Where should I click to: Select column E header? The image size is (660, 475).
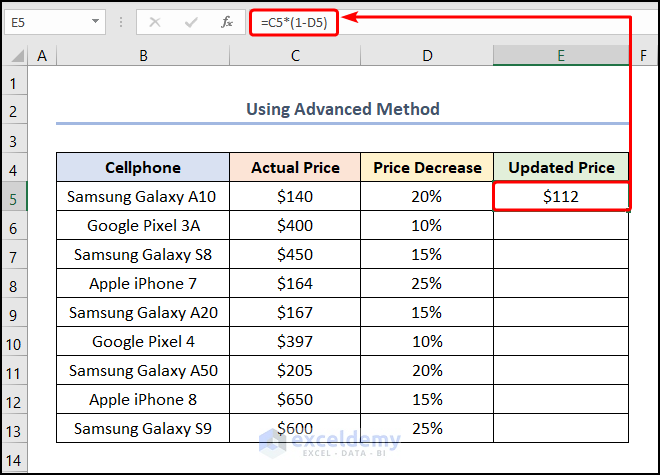[560, 57]
